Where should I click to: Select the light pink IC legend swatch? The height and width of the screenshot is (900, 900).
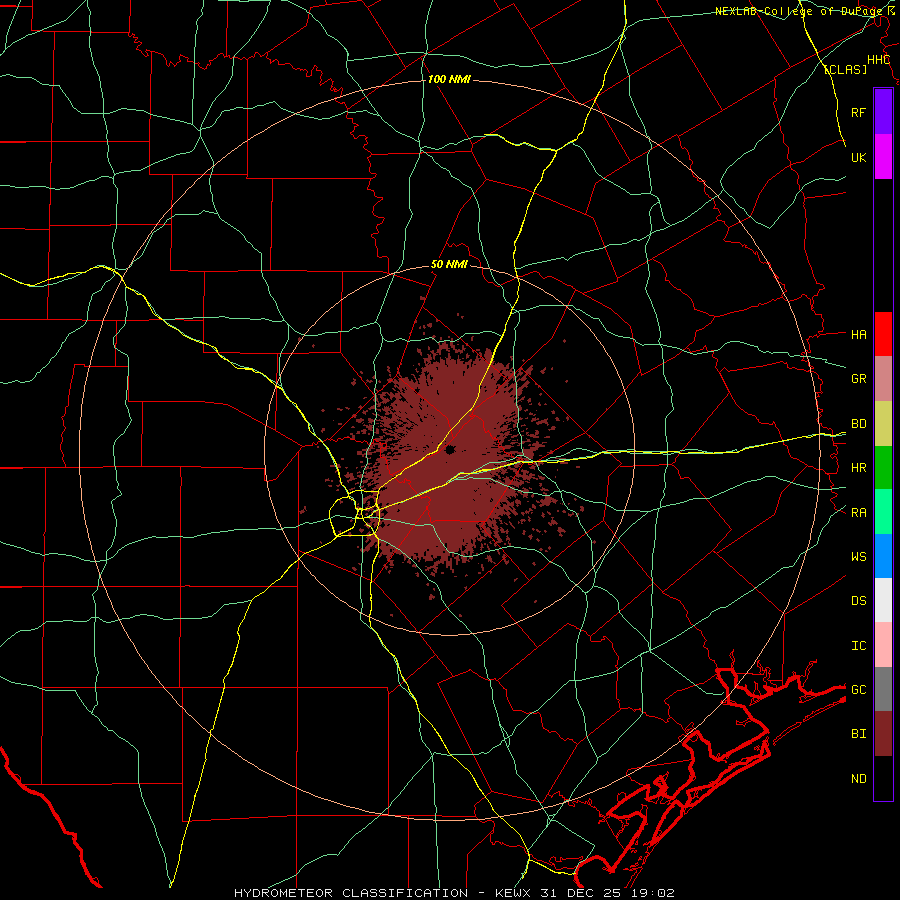[883, 645]
